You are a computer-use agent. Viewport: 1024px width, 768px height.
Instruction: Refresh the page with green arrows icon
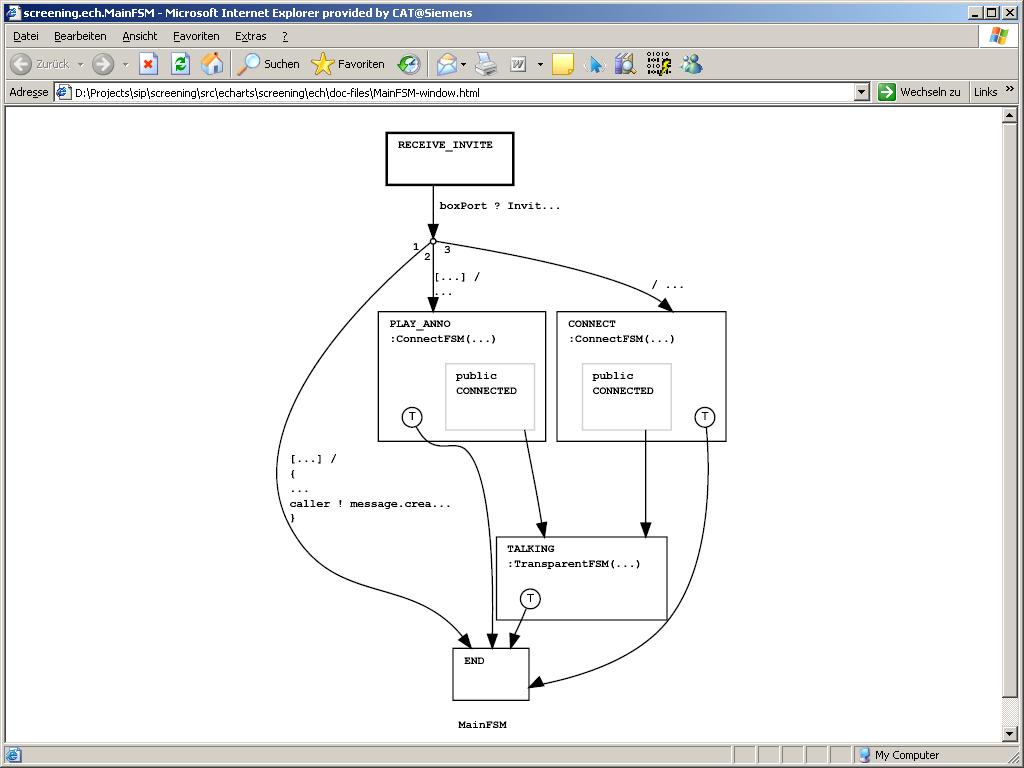pos(180,64)
